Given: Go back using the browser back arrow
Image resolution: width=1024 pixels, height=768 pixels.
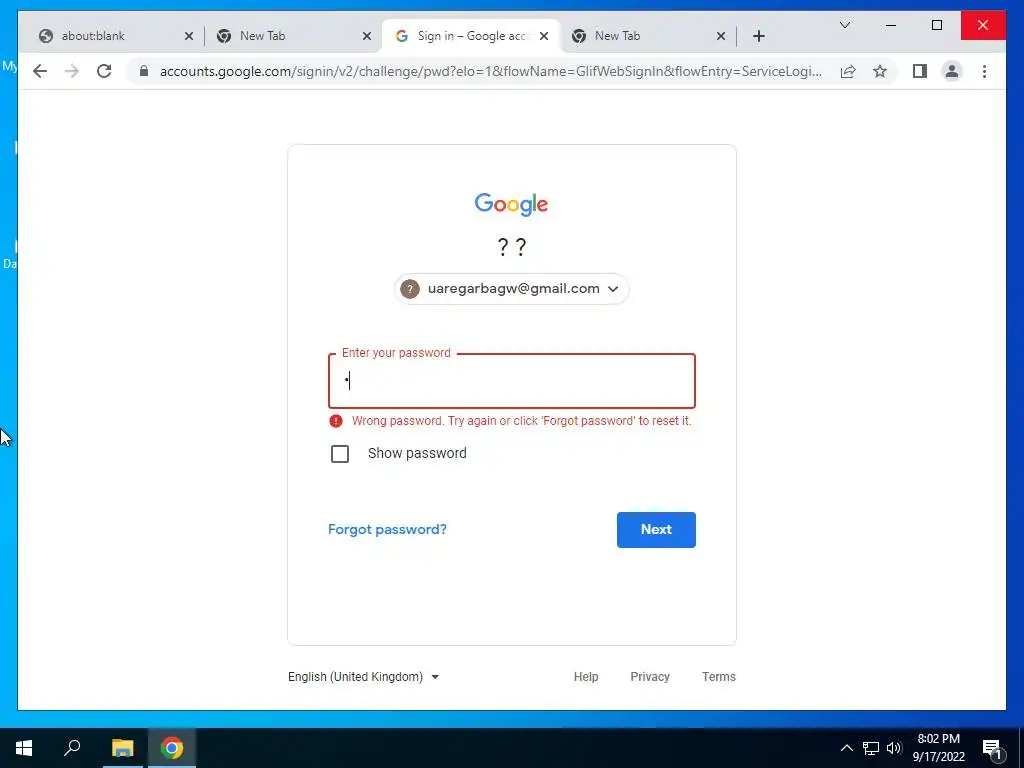Looking at the screenshot, I should coord(40,71).
